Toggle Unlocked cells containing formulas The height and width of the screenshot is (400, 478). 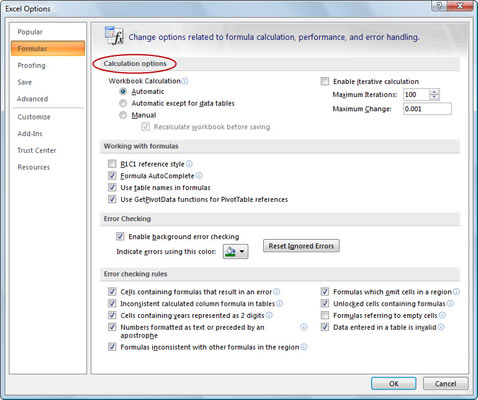325,303
